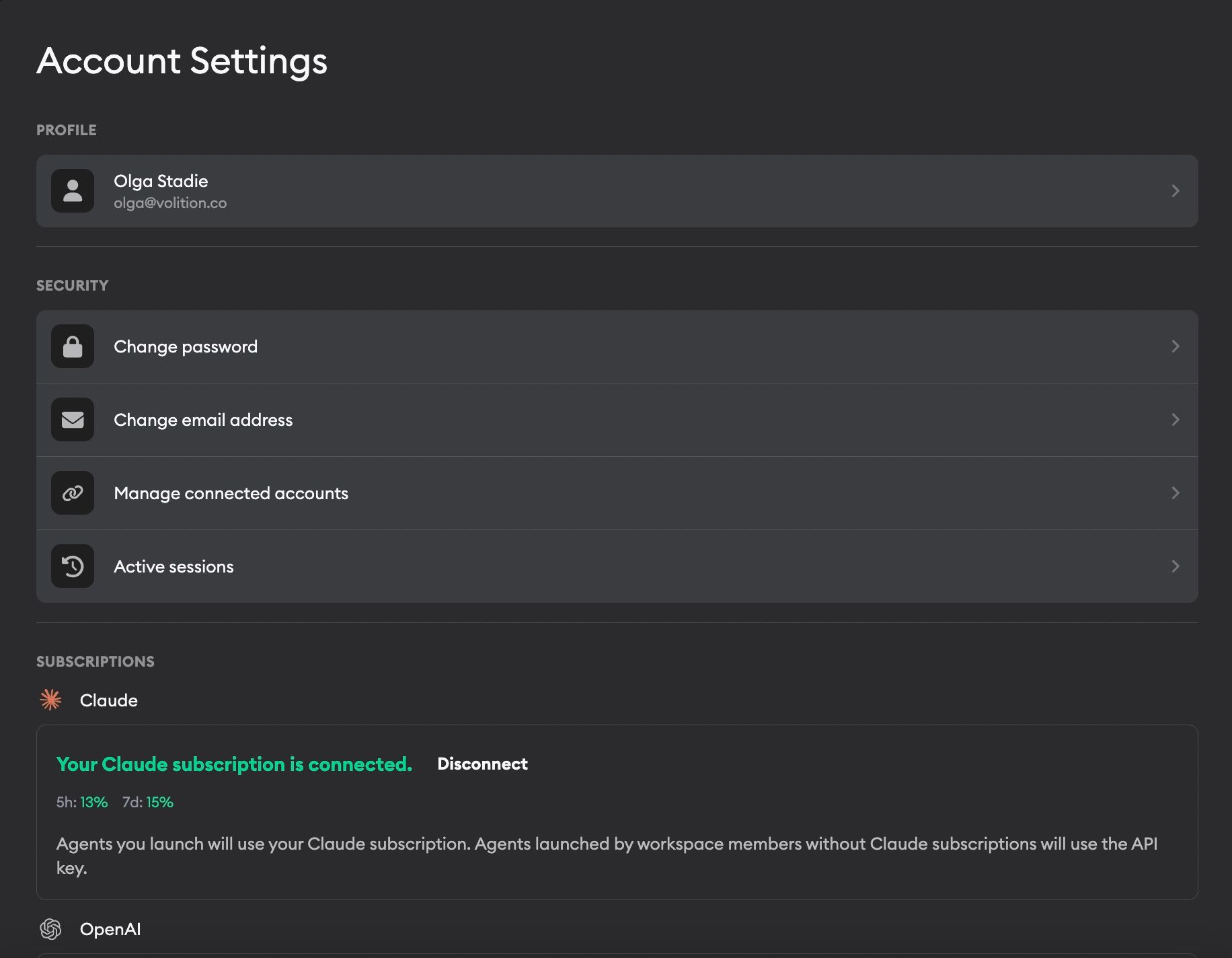The image size is (1232, 958).
Task: Expand Manage connected accounts with its chevron
Action: (1176, 492)
